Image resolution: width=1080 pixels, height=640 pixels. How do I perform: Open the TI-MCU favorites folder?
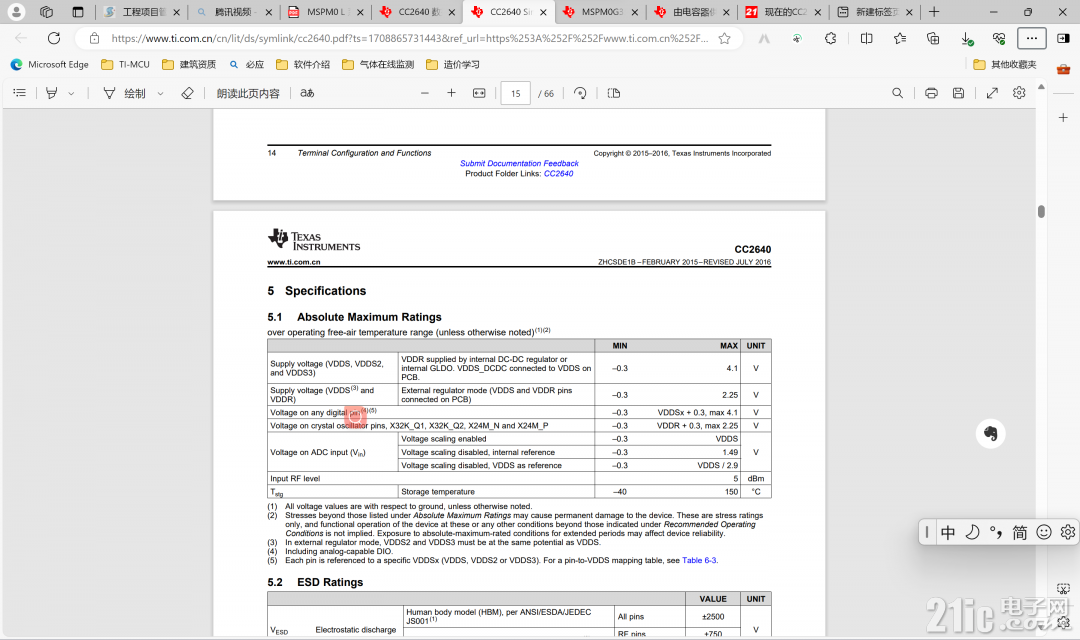tap(125, 65)
